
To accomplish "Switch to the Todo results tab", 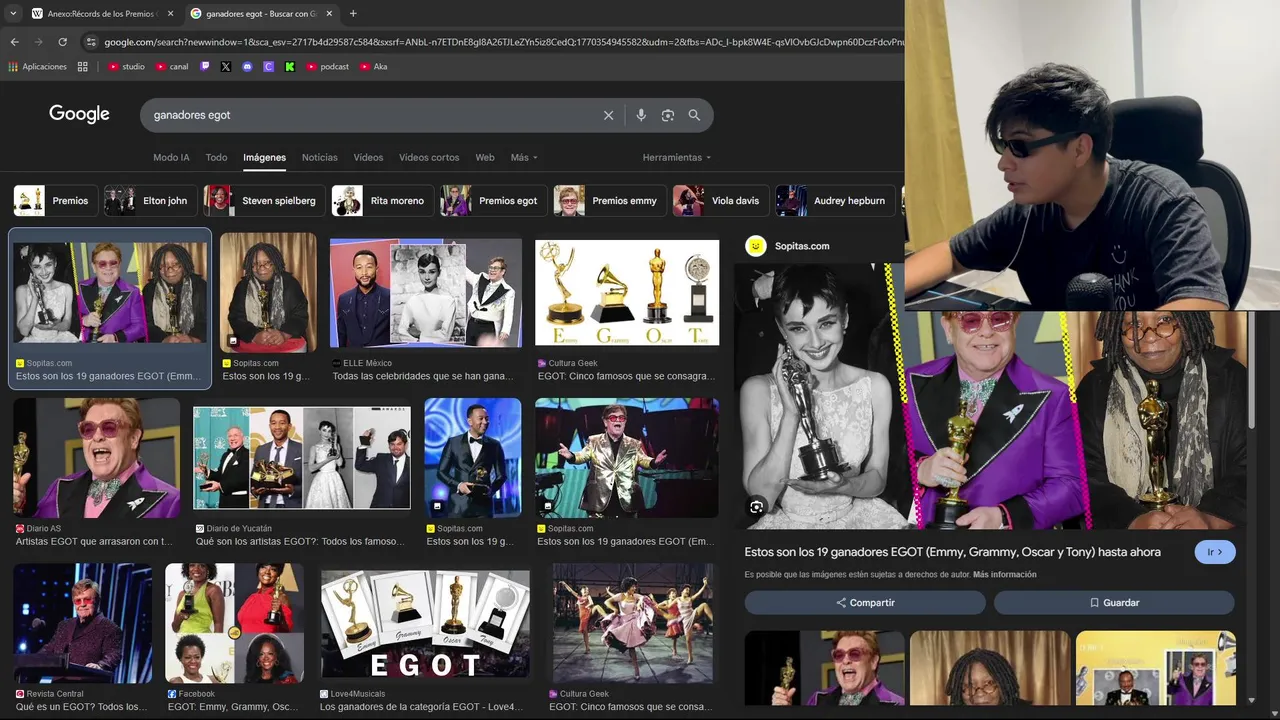I will coord(216,157).
